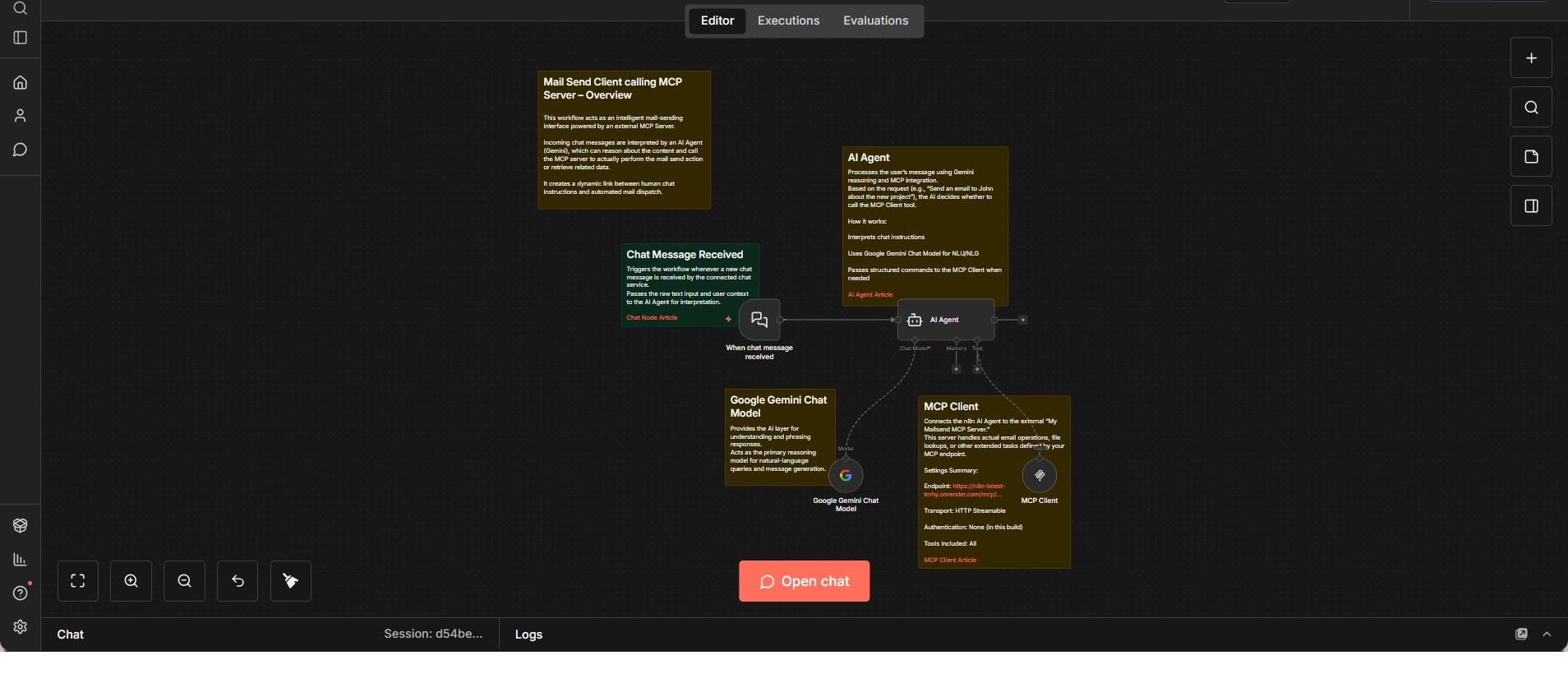Tidy up the workflow nodes
Screen dimensions: 1568x692
pos(291,581)
